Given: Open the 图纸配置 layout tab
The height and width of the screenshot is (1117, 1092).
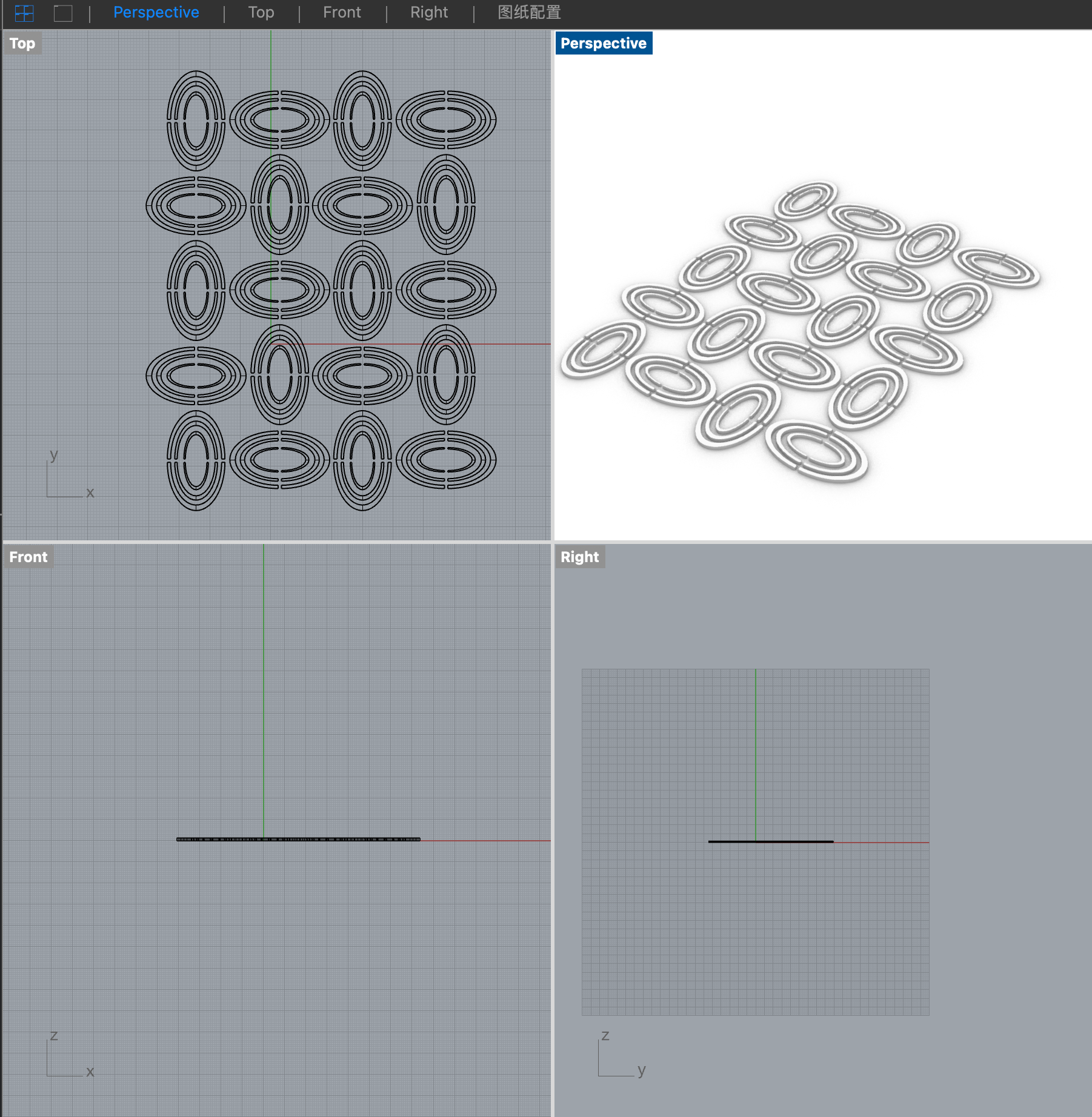Looking at the screenshot, I should (529, 12).
